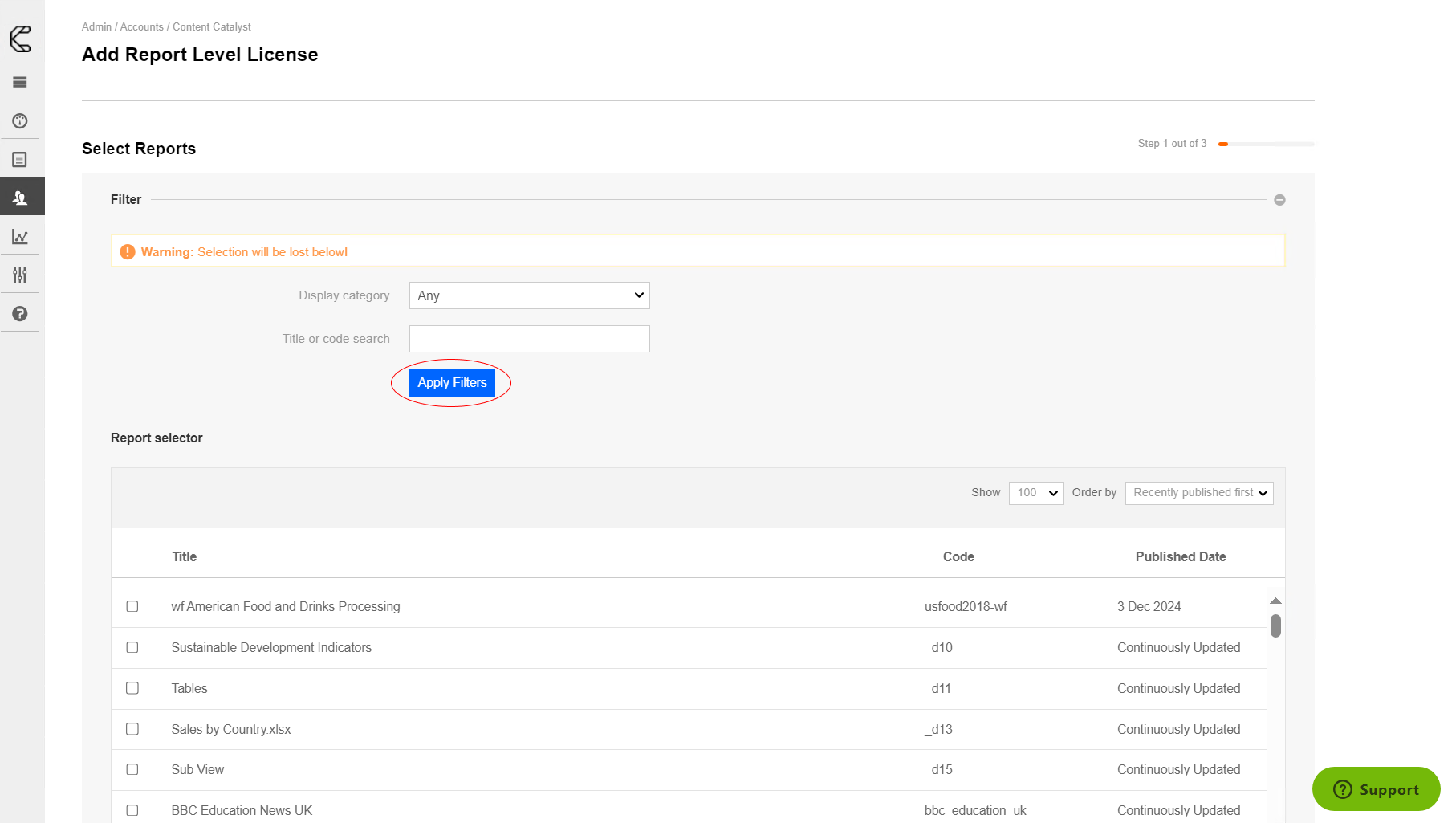Open the reports document icon in sidebar
The height and width of the screenshot is (823, 1456).
20,160
